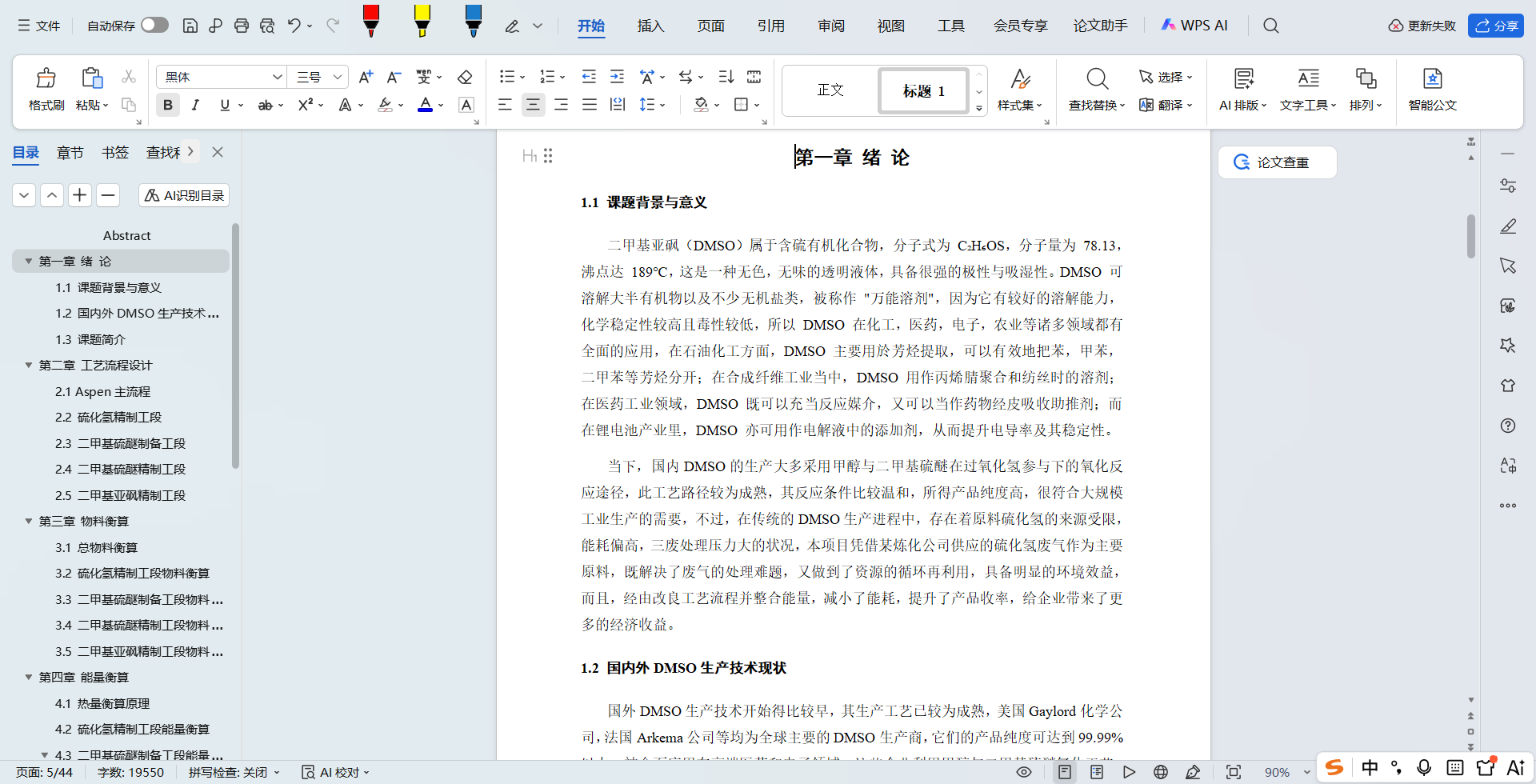
Task: Increase font size with A+ icon
Action: coord(366,77)
